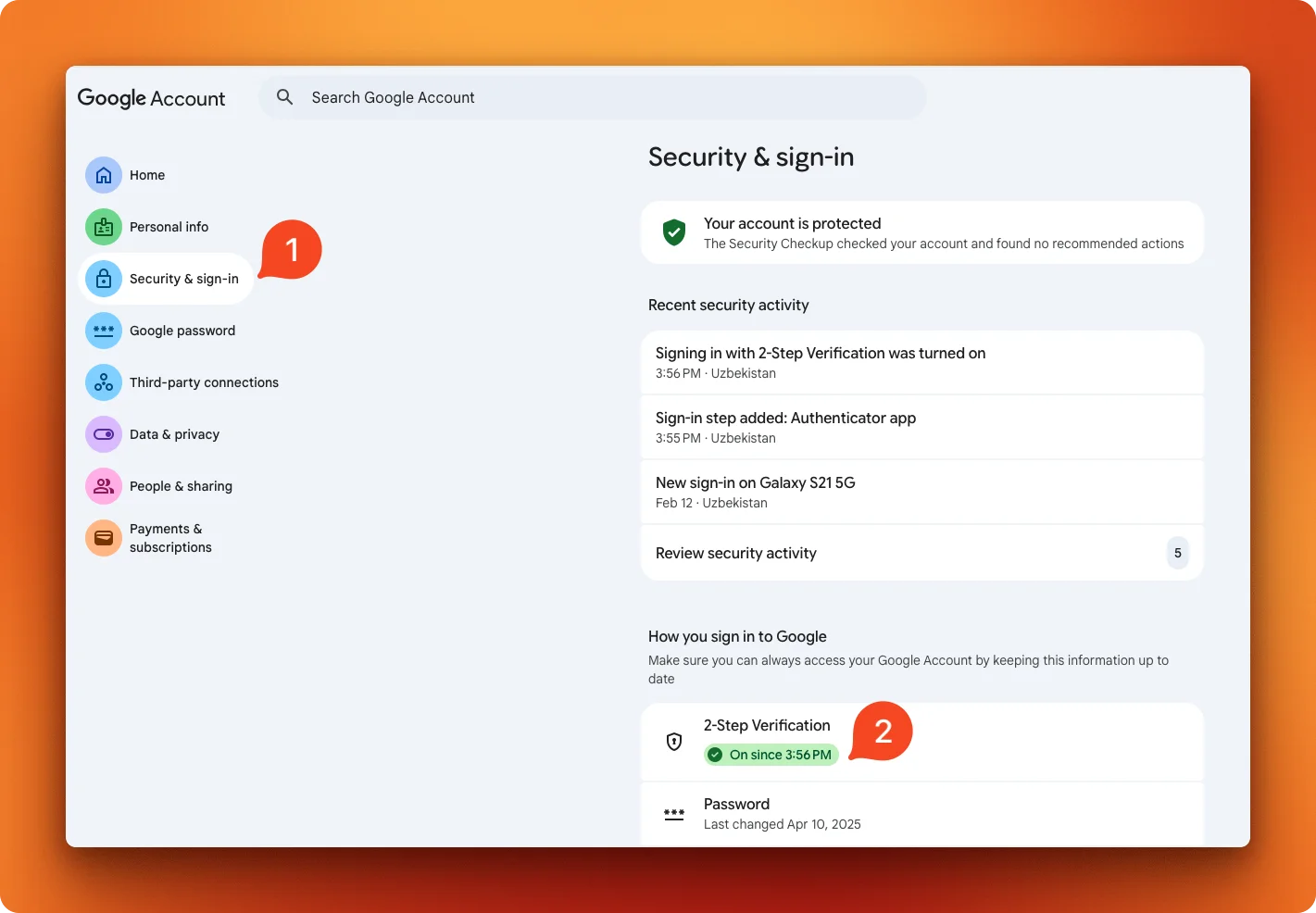This screenshot has height=913, width=1316.
Task: Open the Home menu item
Action: click(x=146, y=175)
